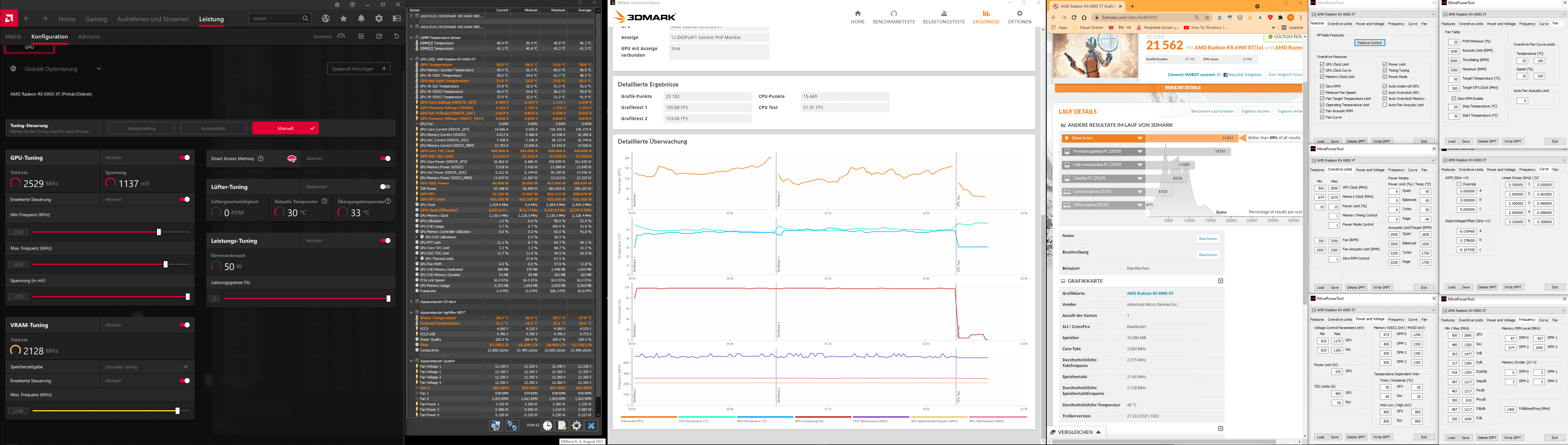Screen dimensions: 1568x445
Task: Expand the Premium gaming PC (2020) row
Action: click(x=1140, y=152)
